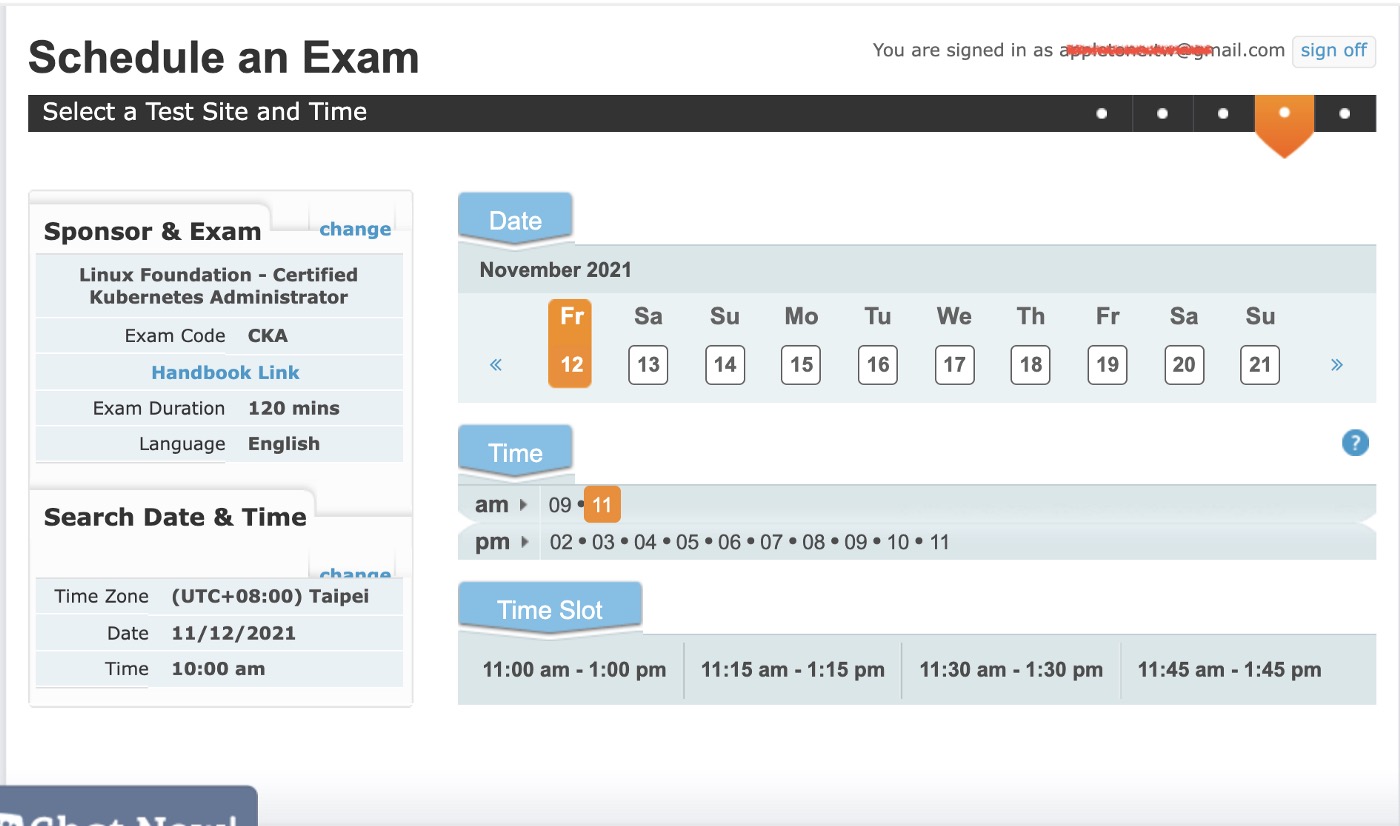Click the sign off button

tap(1333, 51)
